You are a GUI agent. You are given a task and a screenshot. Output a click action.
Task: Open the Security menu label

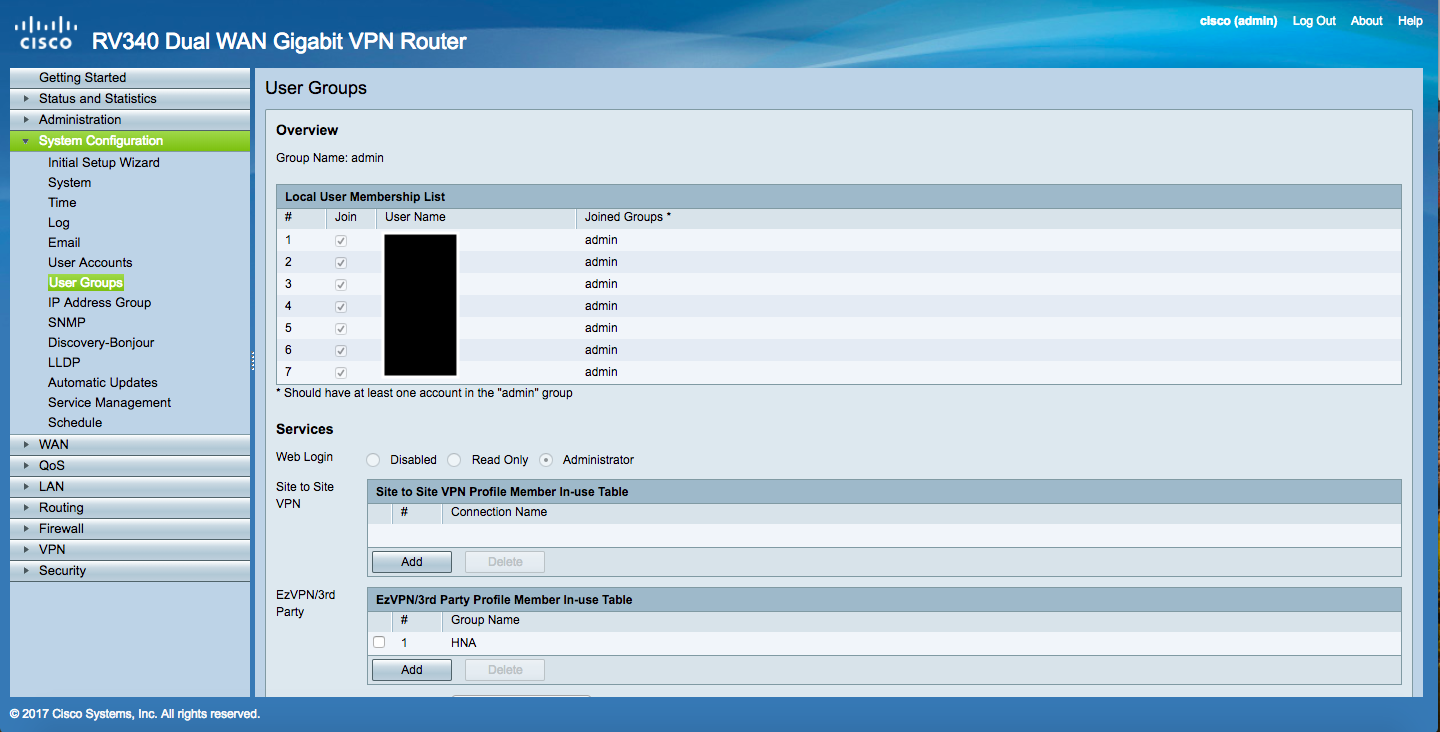point(62,571)
